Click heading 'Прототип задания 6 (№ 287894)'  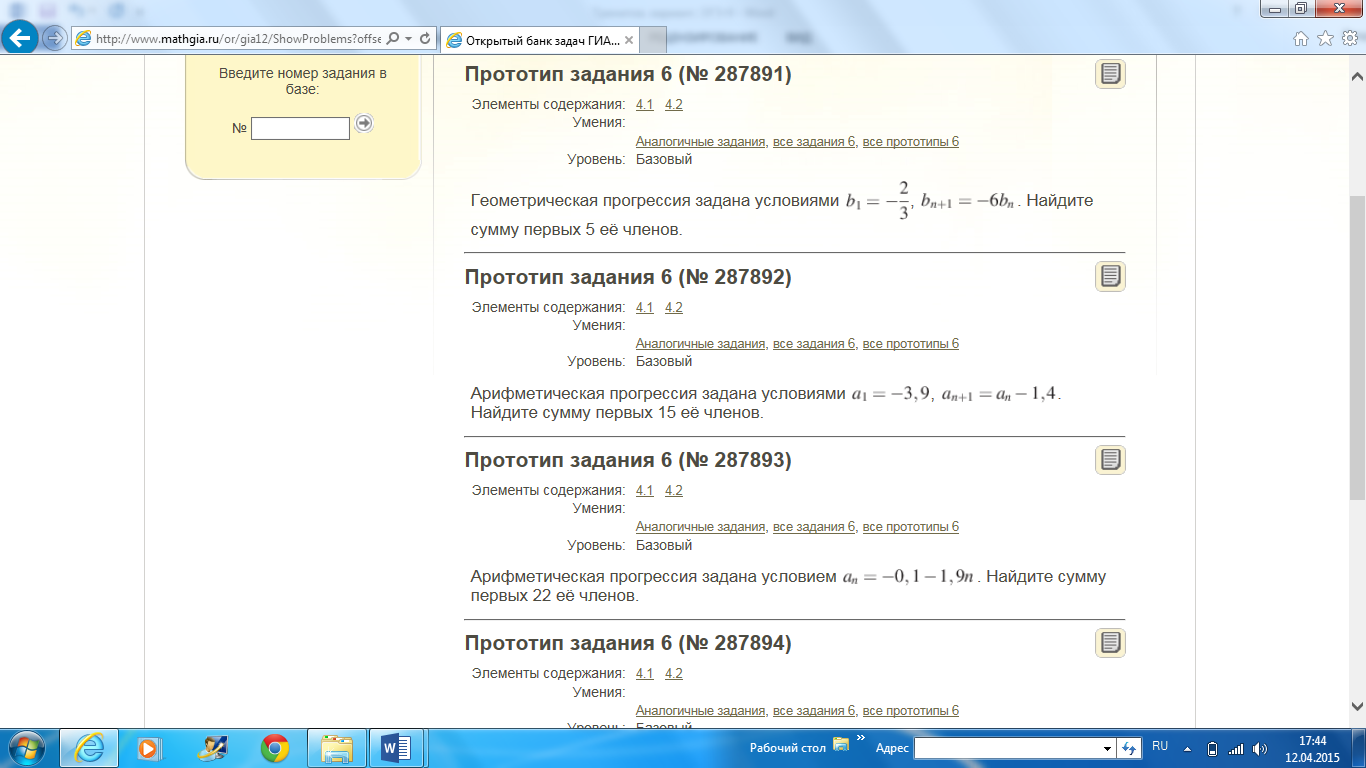tap(628, 643)
